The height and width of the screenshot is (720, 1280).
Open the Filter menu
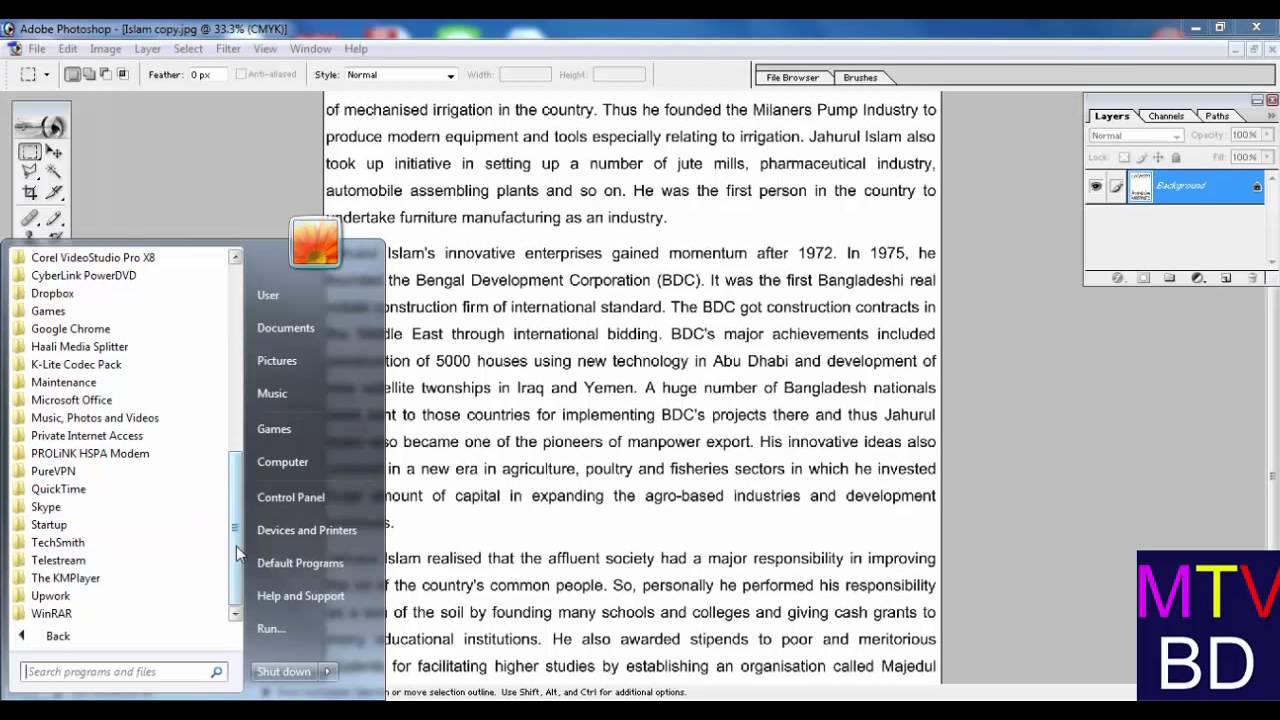pos(228,49)
